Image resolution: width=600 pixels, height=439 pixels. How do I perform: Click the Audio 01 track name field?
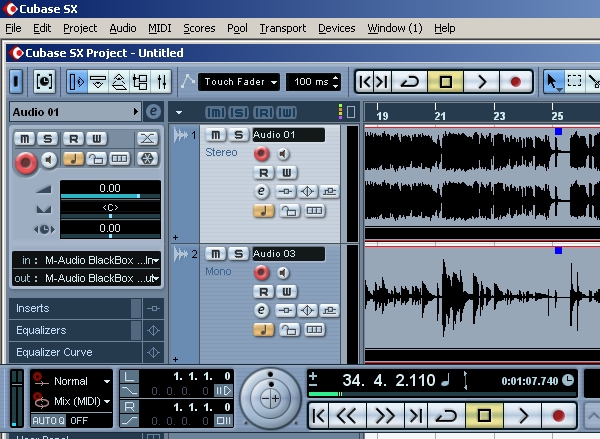coord(289,135)
